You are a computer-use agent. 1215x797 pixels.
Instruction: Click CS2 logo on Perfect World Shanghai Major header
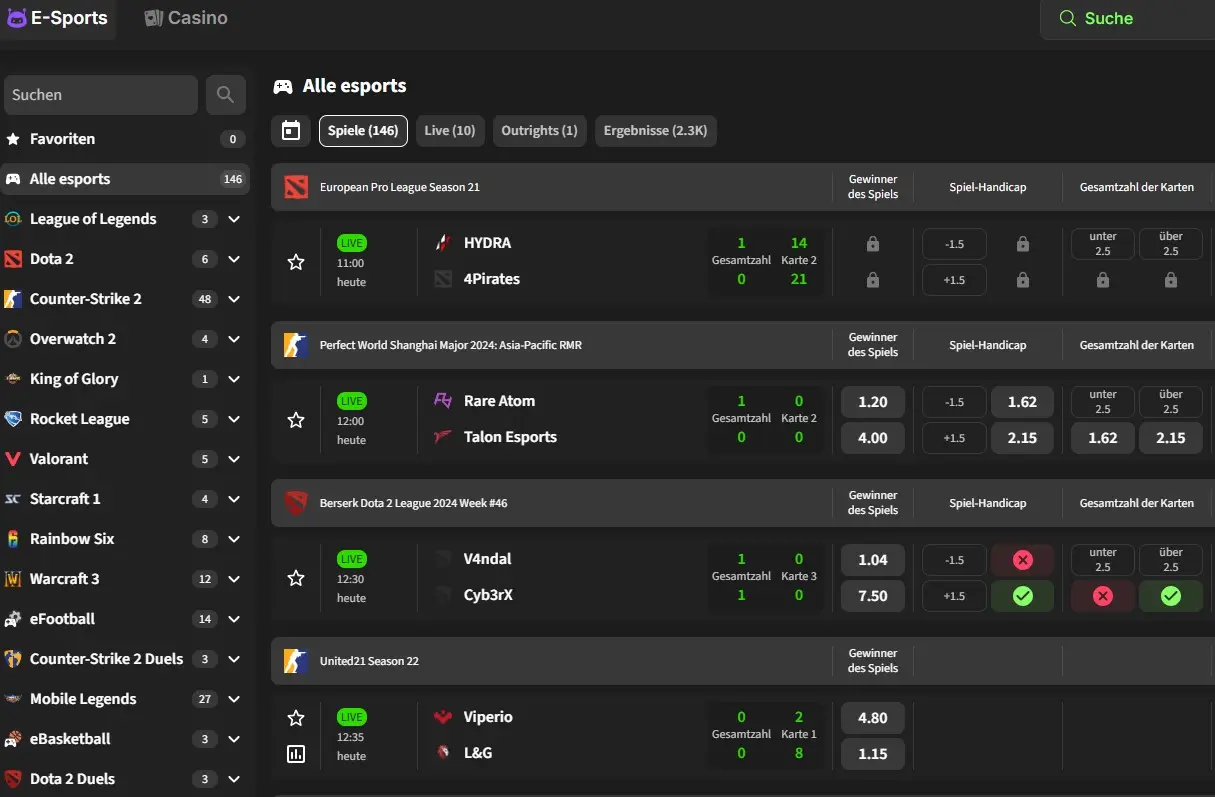click(296, 345)
